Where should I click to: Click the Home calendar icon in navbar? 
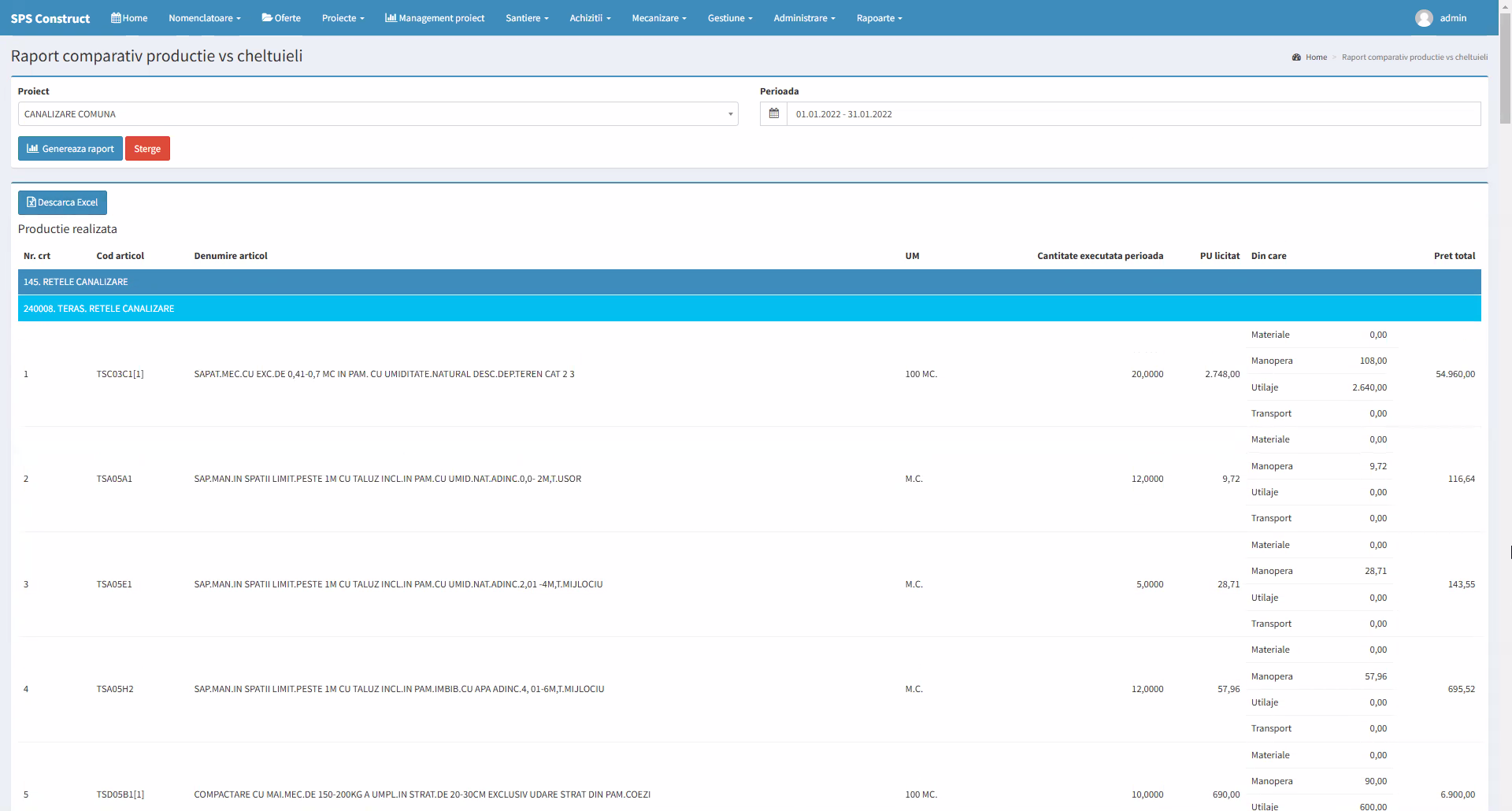click(x=116, y=18)
